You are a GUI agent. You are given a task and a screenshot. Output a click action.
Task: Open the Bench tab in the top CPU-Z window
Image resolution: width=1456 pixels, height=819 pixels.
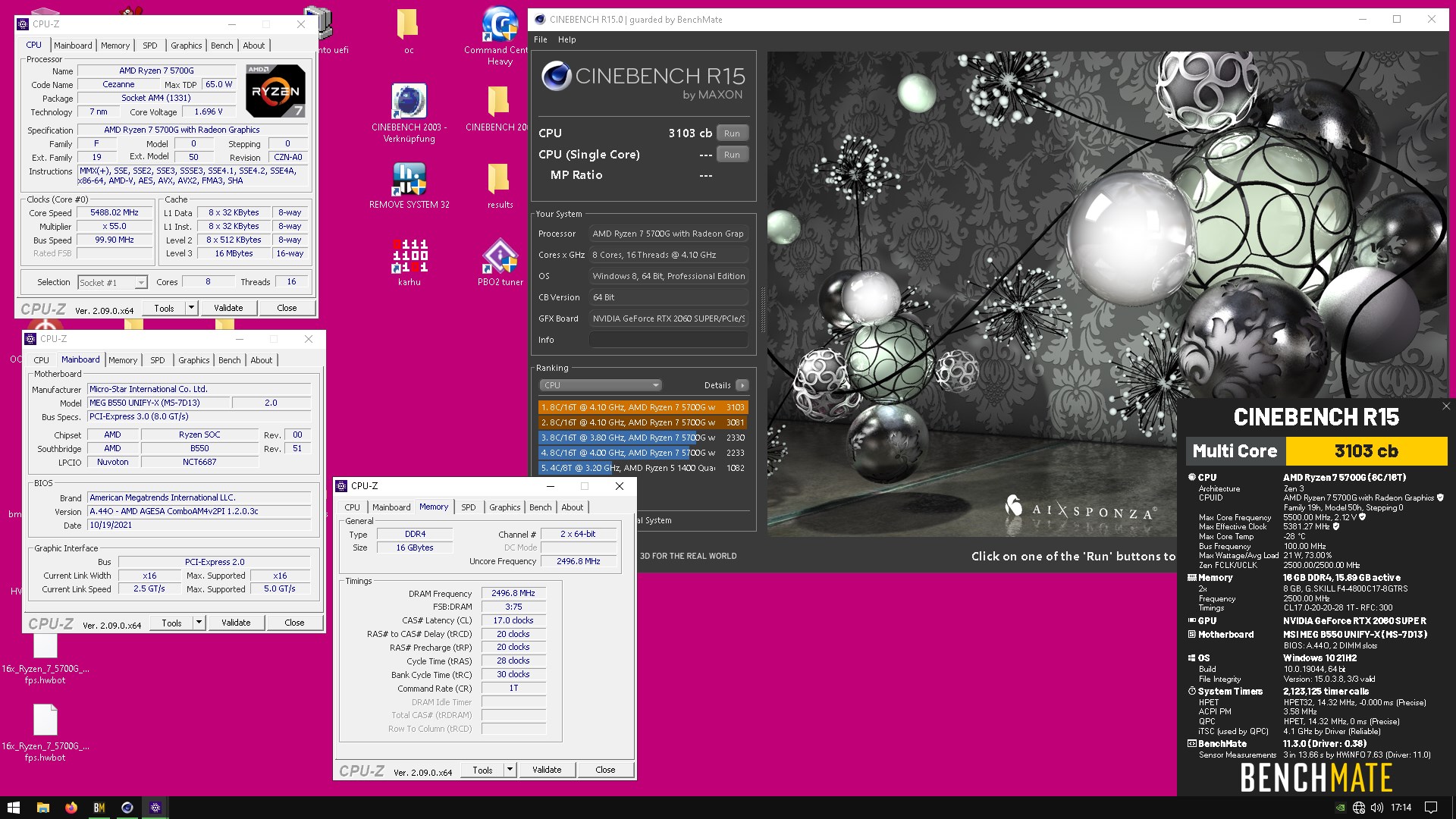(221, 45)
